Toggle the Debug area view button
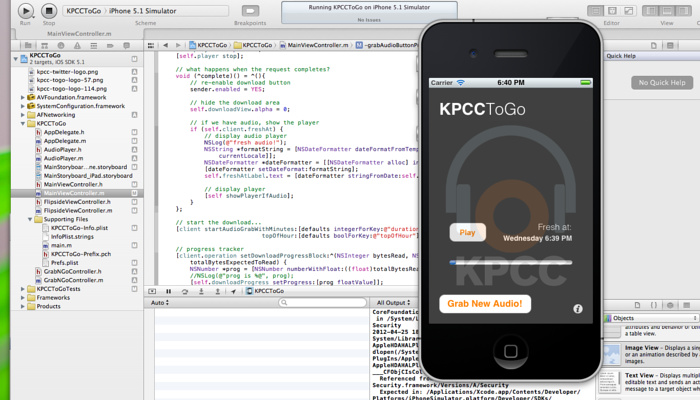This screenshot has width=700, height=400. [667, 11]
